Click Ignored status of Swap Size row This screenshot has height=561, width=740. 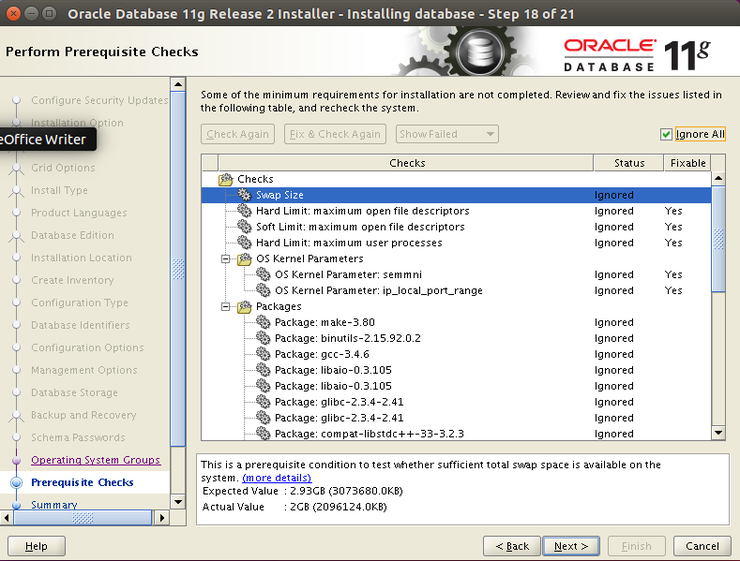[x=614, y=195]
